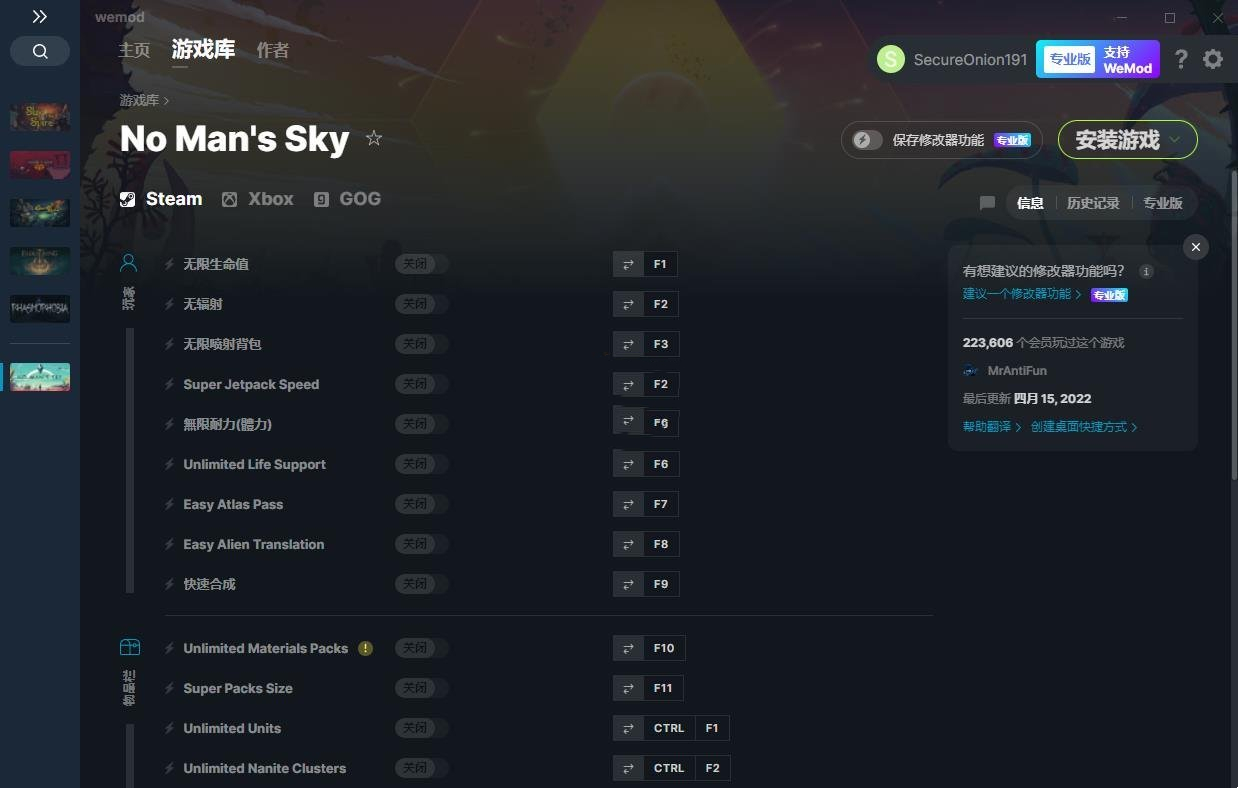This screenshot has height=788, width=1238.
Task: Click the CTRL F1 hotkey for Unlimited Units
Action: tap(687, 728)
